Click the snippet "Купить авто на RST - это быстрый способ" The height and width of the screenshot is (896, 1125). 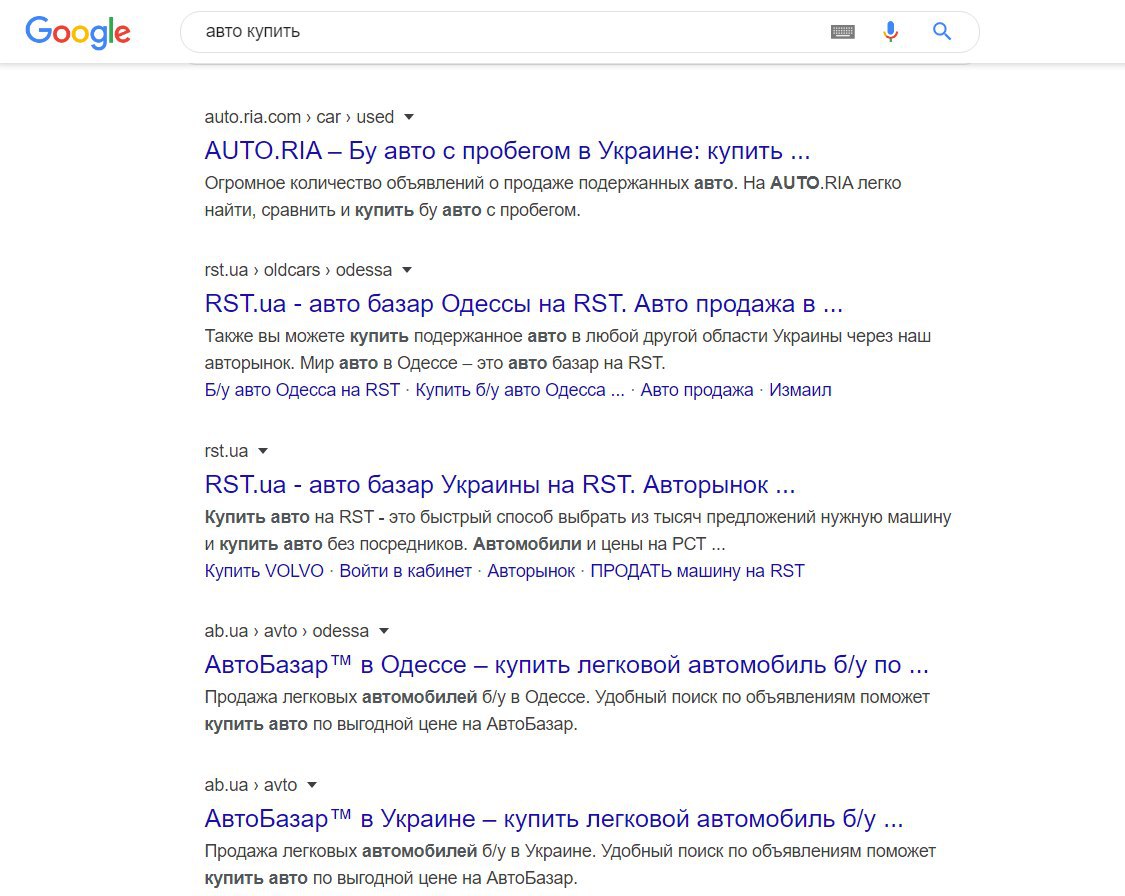(x=578, y=530)
